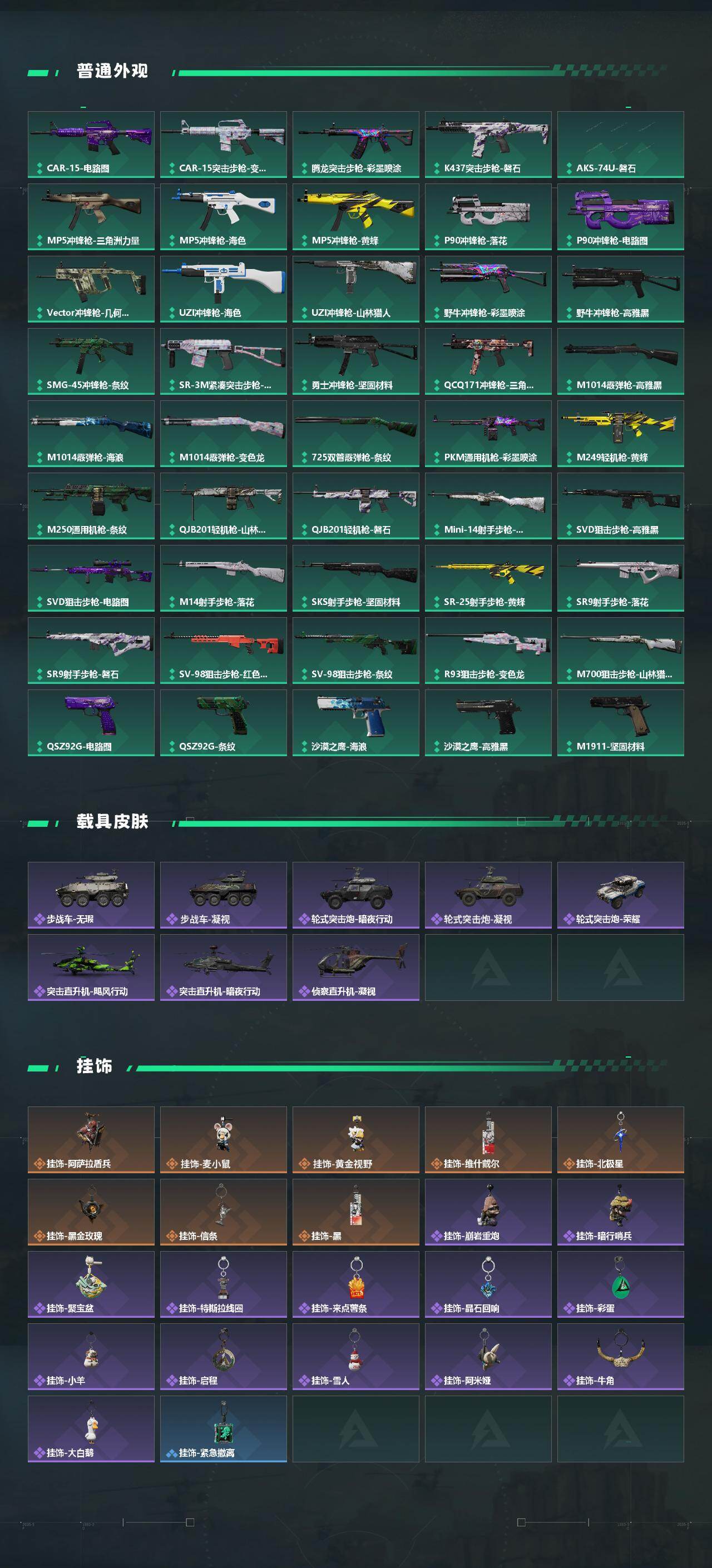Click the QSZ92G-条纹 green pistol tile
The image size is (712, 1568).
point(224,723)
